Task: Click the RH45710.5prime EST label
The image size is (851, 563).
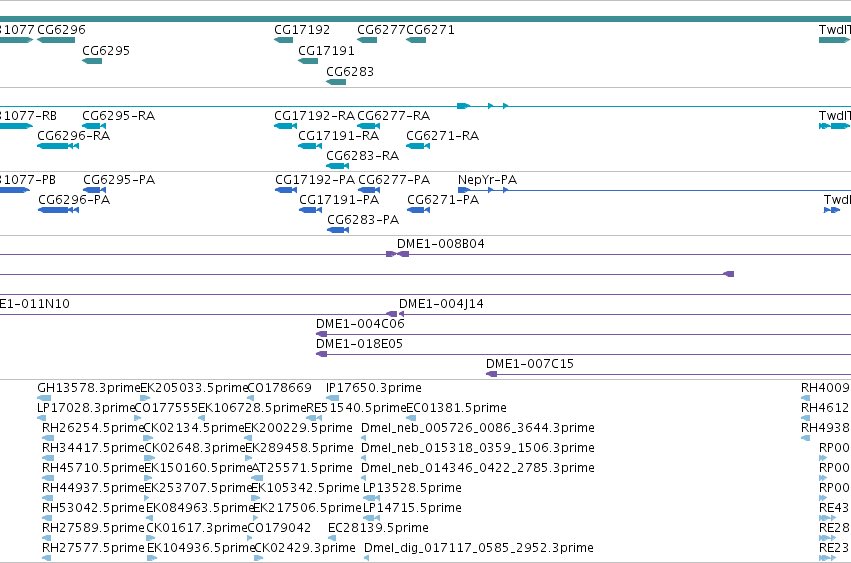Action: point(93,468)
